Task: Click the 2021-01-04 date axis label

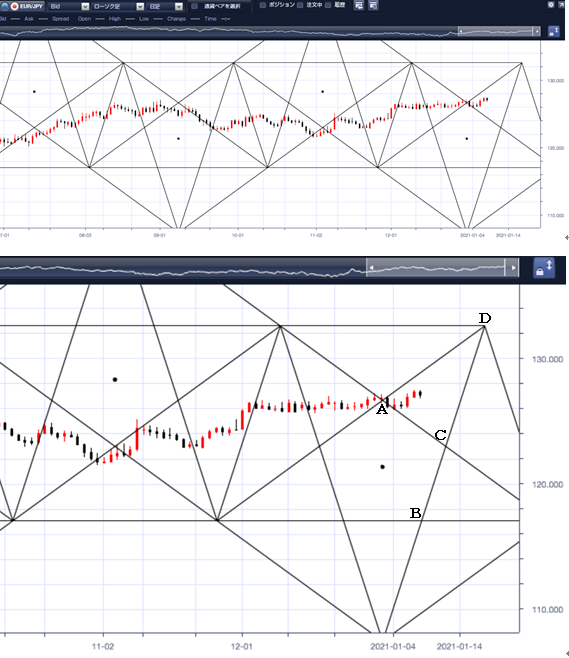Action: pyautogui.click(x=393, y=646)
